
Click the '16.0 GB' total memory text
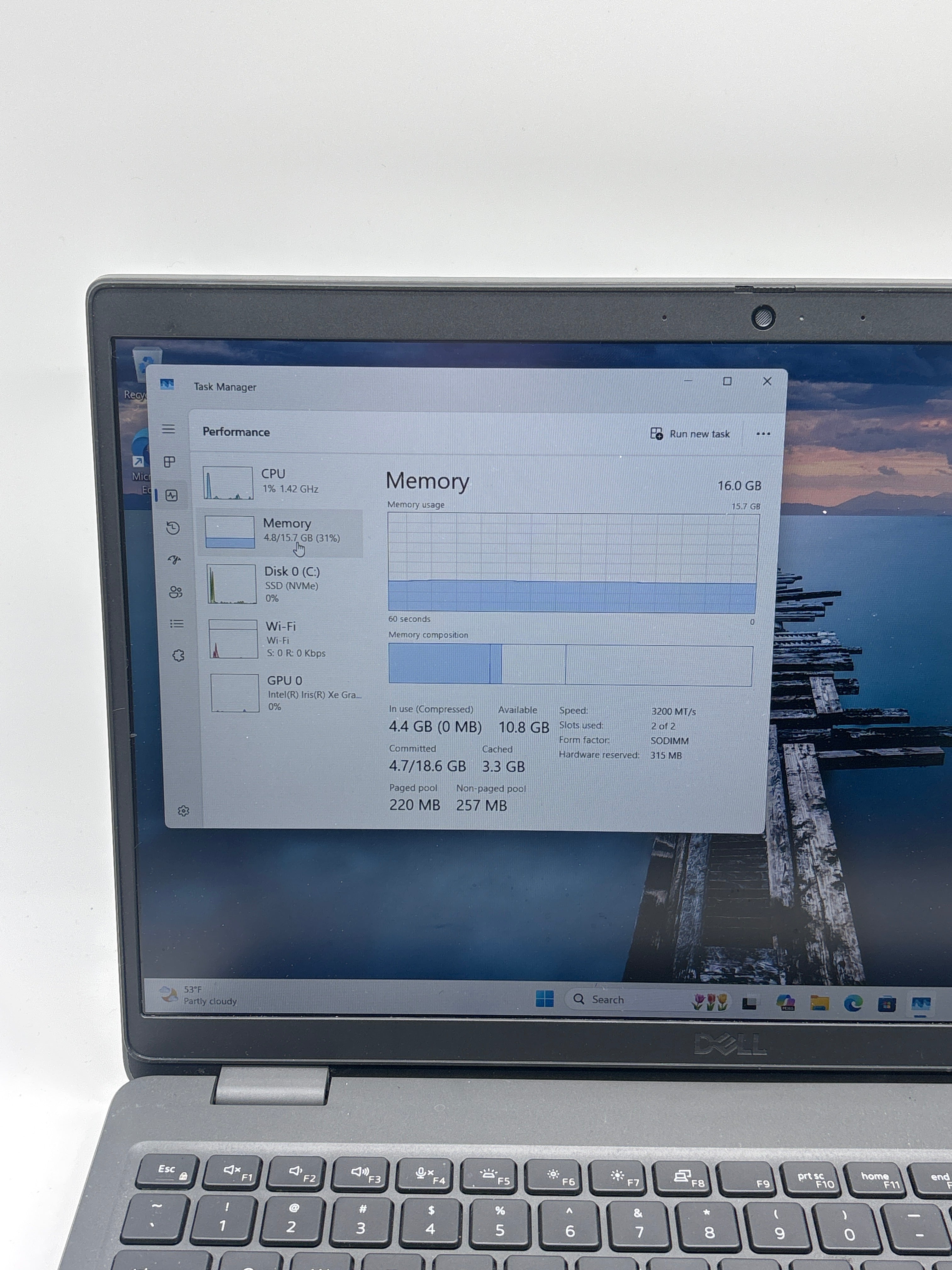pos(739,486)
